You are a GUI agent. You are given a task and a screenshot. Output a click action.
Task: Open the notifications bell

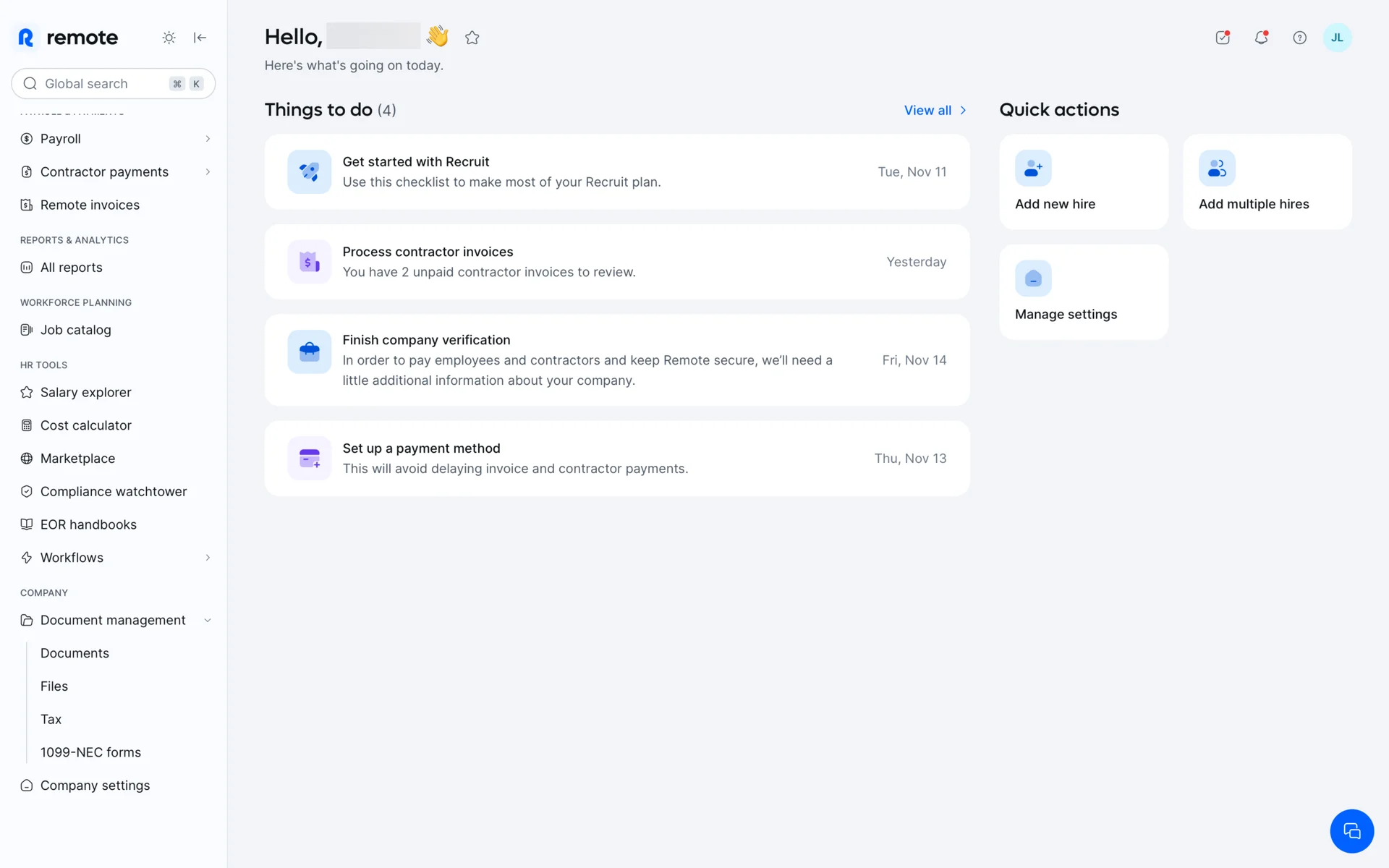(x=1261, y=38)
